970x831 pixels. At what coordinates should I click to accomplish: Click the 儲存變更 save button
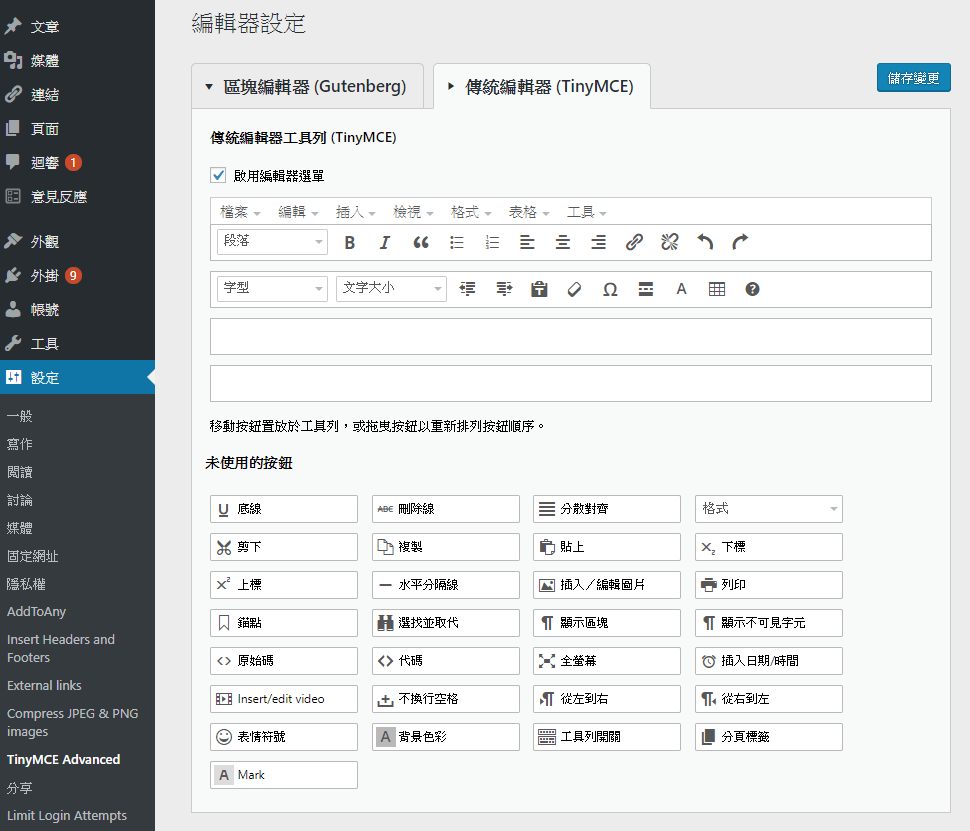coord(914,78)
